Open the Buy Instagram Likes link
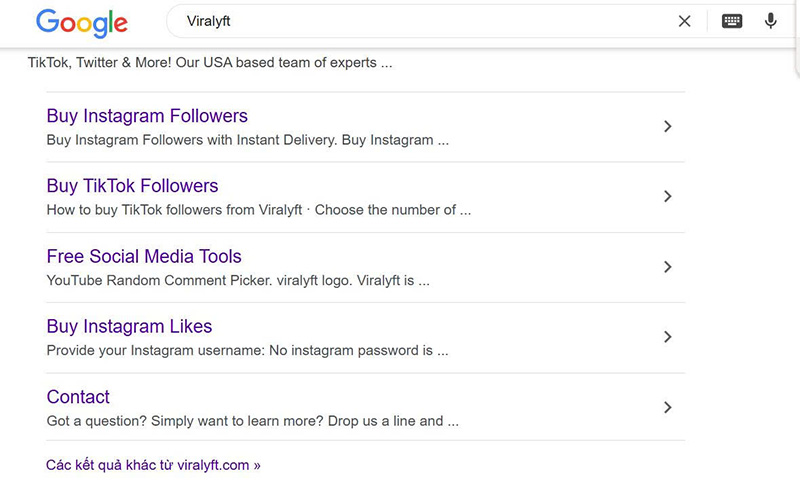The width and height of the screenshot is (800, 480). [x=129, y=326]
